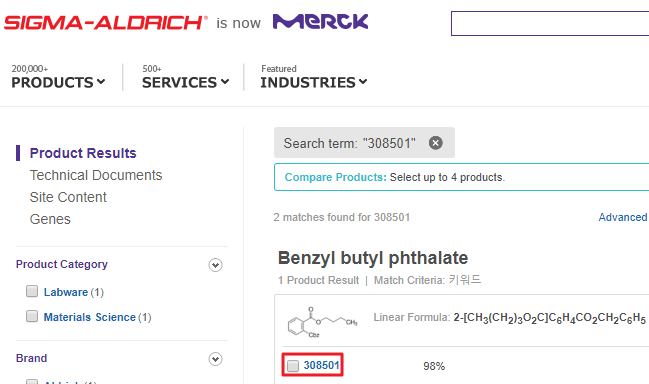649x384 pixels.
Task: Switch to Site Content results
Action: tap(68, 197)
